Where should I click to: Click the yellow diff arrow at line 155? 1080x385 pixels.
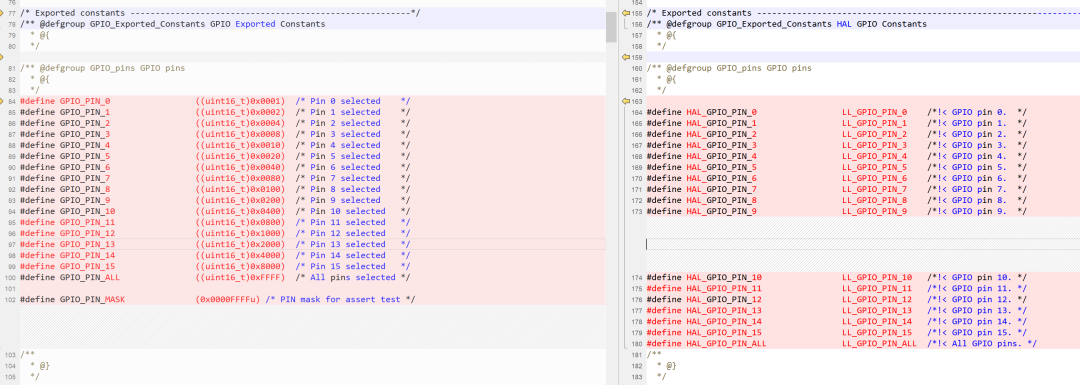click(626, 13)
